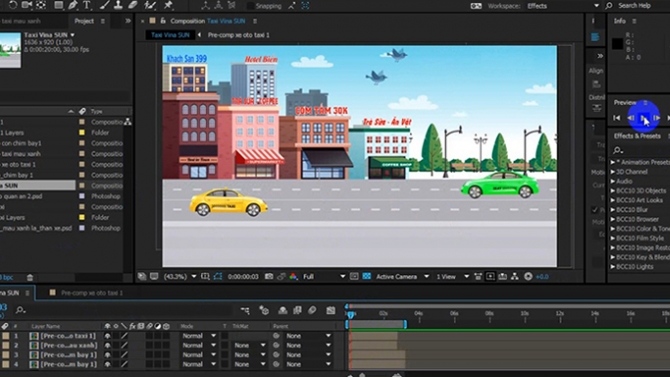
Task: Take a snapshot with camera icon
Action: click(269, 277)
